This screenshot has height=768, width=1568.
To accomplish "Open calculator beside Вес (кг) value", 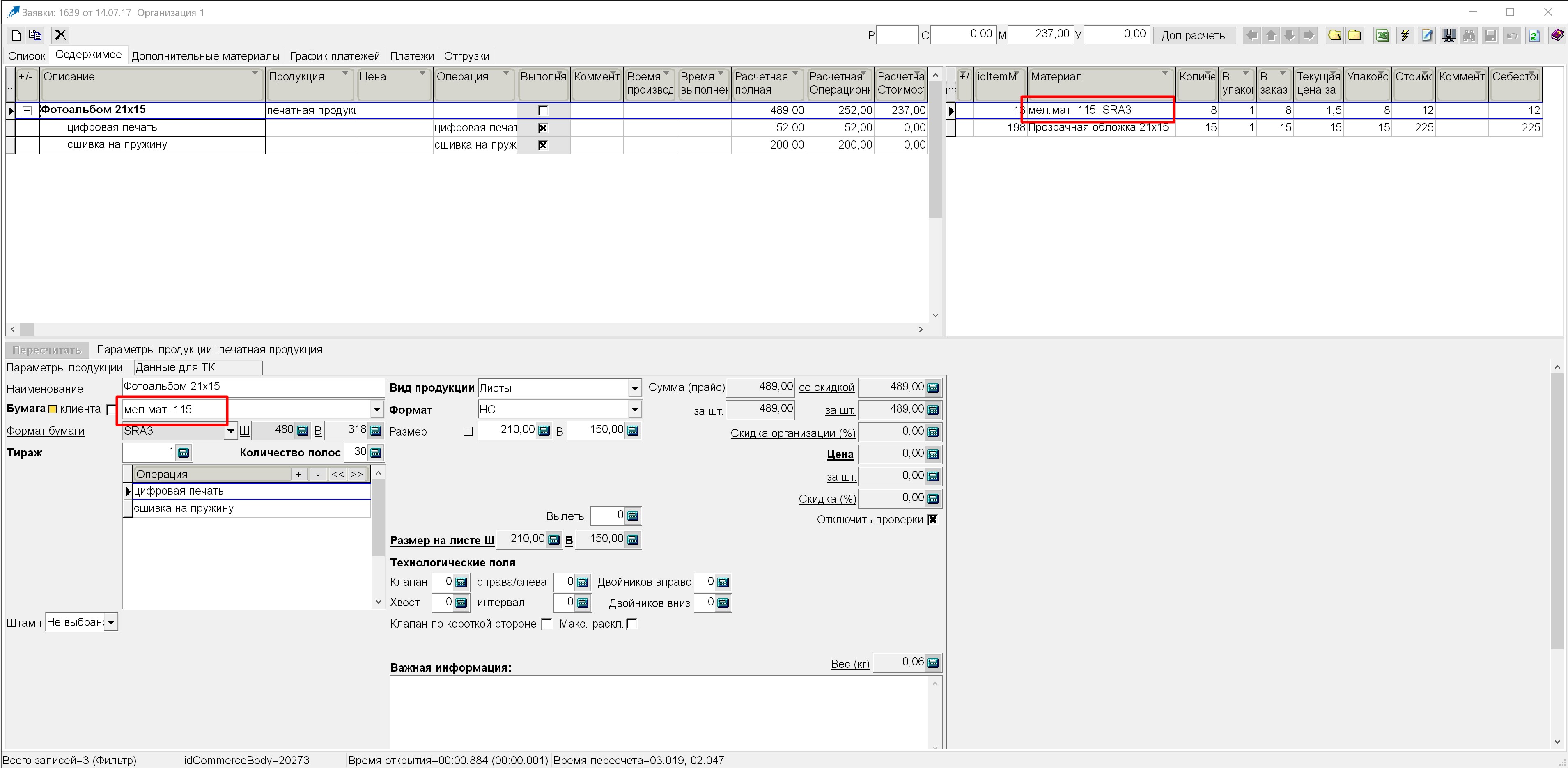I will click(933, 663).
